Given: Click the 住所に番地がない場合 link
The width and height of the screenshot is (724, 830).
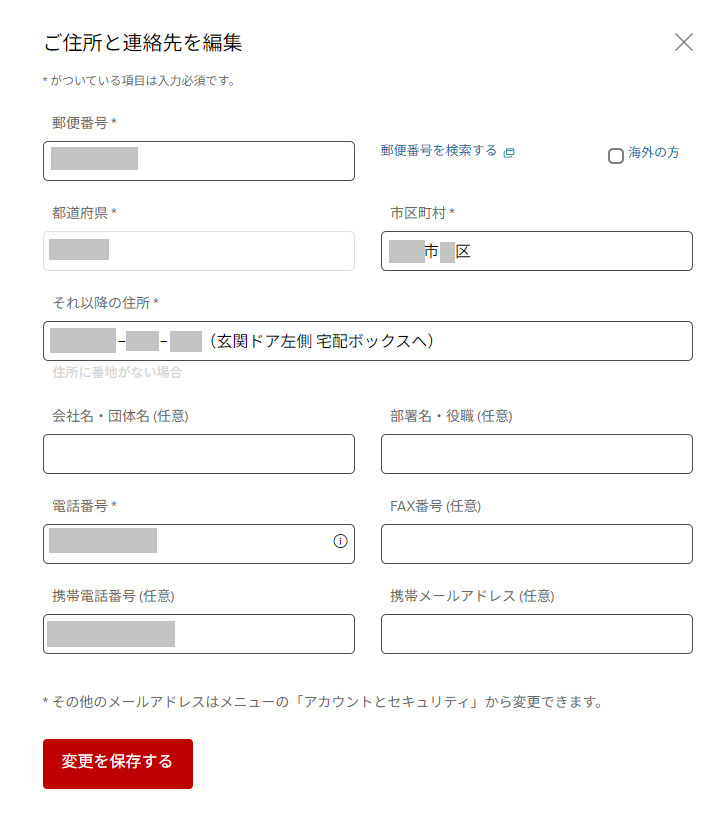Looking at the screenshot, I should [x=117, y=372].
